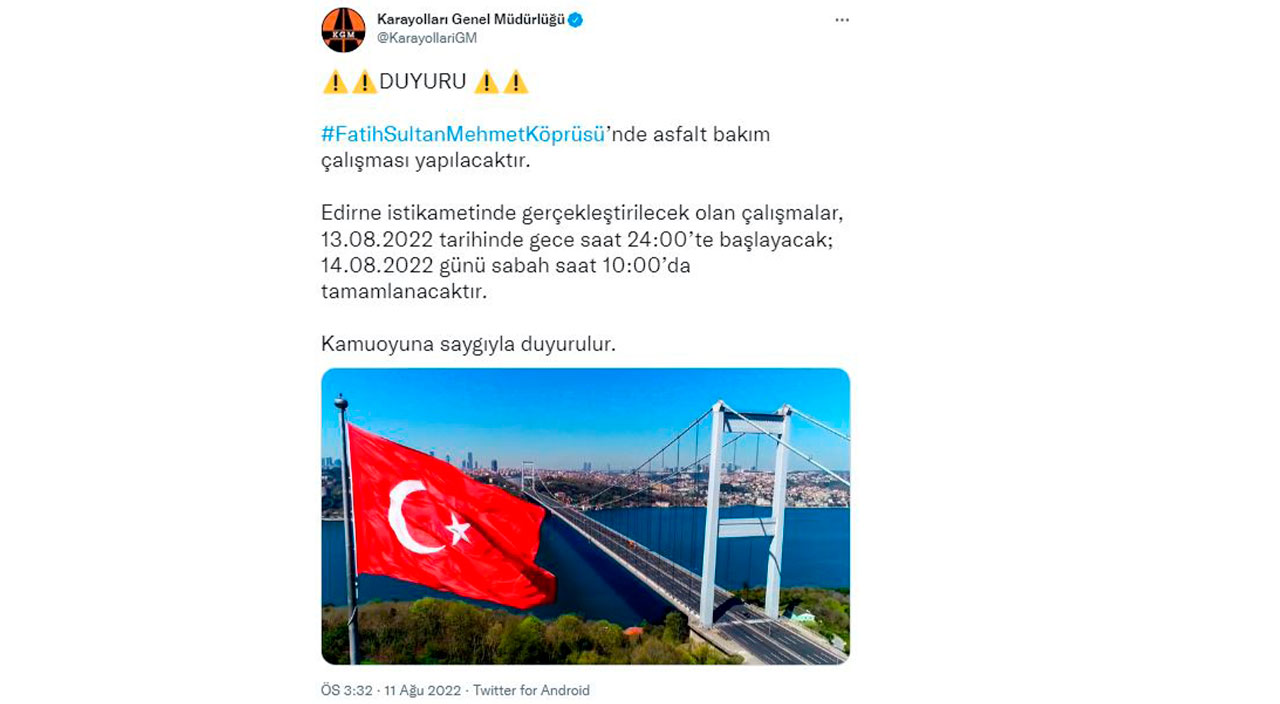Image resolution: width=1280 pixels, height=704 pixels.
Task: Visit the @KarayollariGM handle
Action: pos(427,38)
